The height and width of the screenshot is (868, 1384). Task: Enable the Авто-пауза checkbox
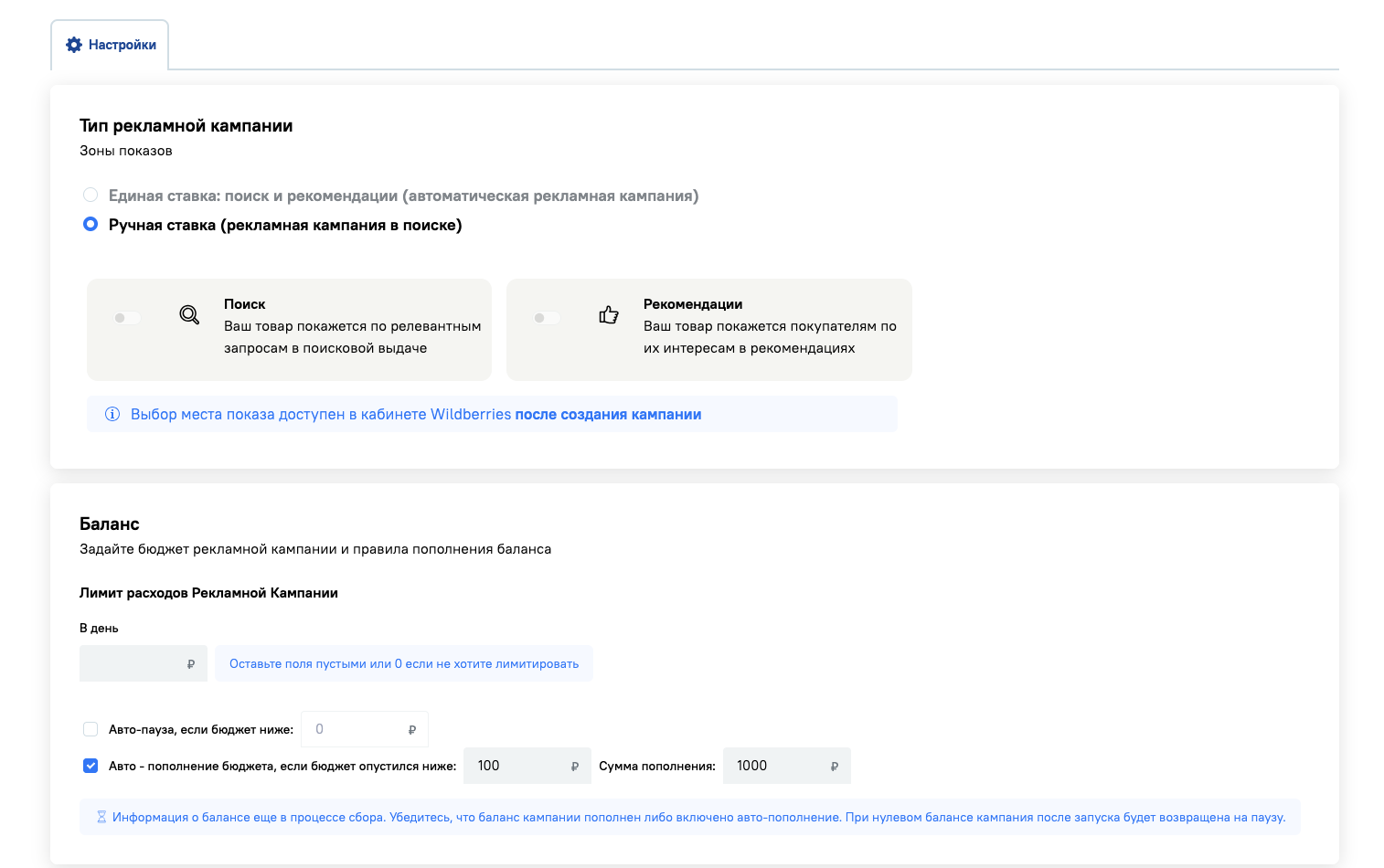(90, 729)
